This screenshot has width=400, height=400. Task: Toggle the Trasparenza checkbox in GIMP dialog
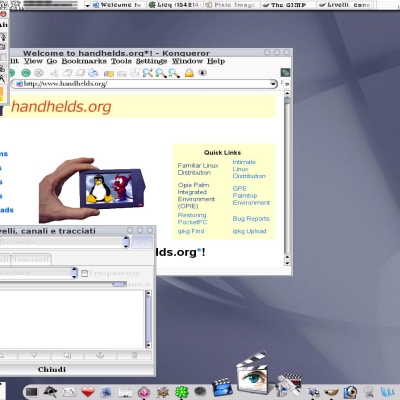(84, 273)
